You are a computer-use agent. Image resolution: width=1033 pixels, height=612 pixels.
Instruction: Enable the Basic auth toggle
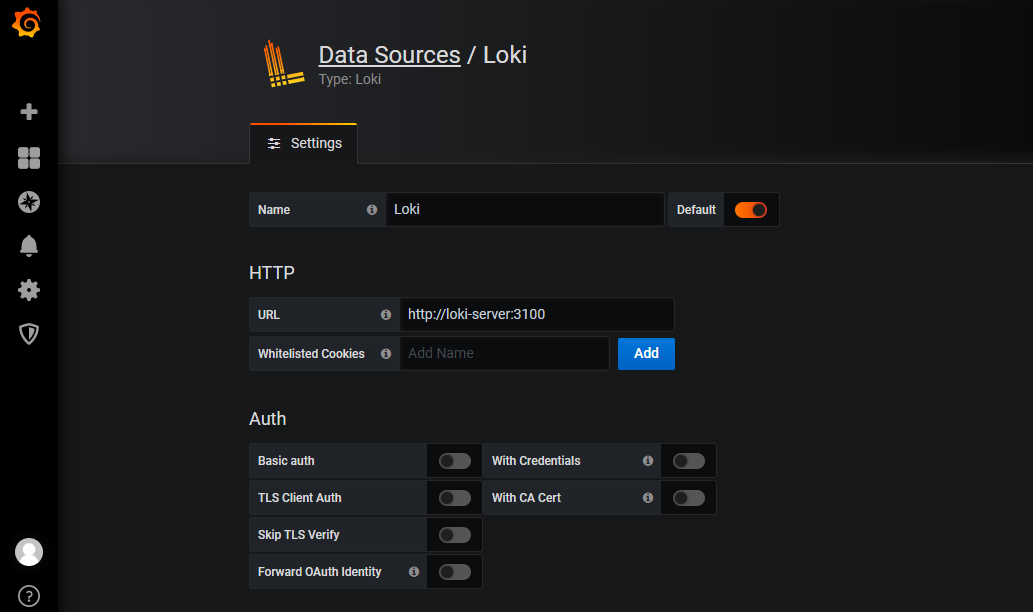pyautogui.click(x=455, y=461)
